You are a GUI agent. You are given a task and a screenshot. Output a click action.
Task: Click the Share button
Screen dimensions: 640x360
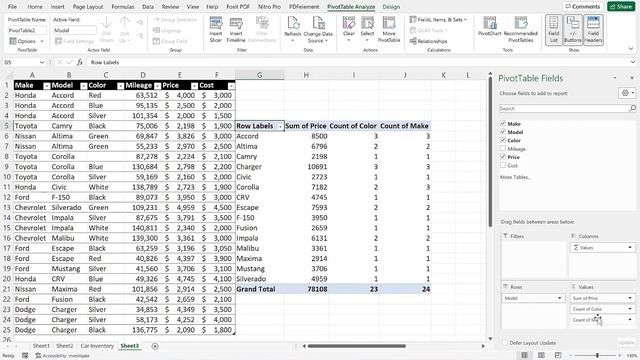(621, 7)
